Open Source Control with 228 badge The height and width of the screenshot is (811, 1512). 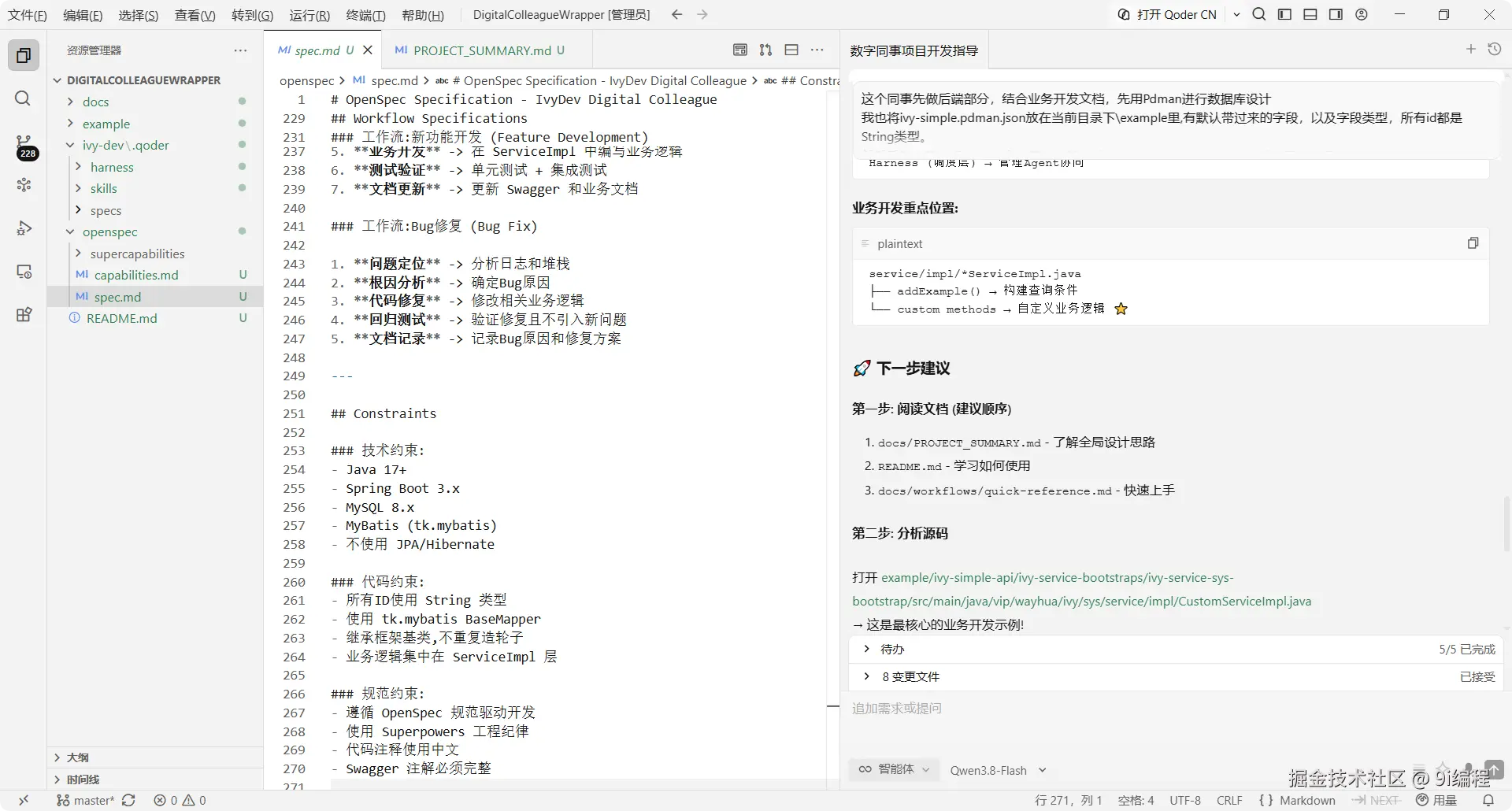coord(24,146)
